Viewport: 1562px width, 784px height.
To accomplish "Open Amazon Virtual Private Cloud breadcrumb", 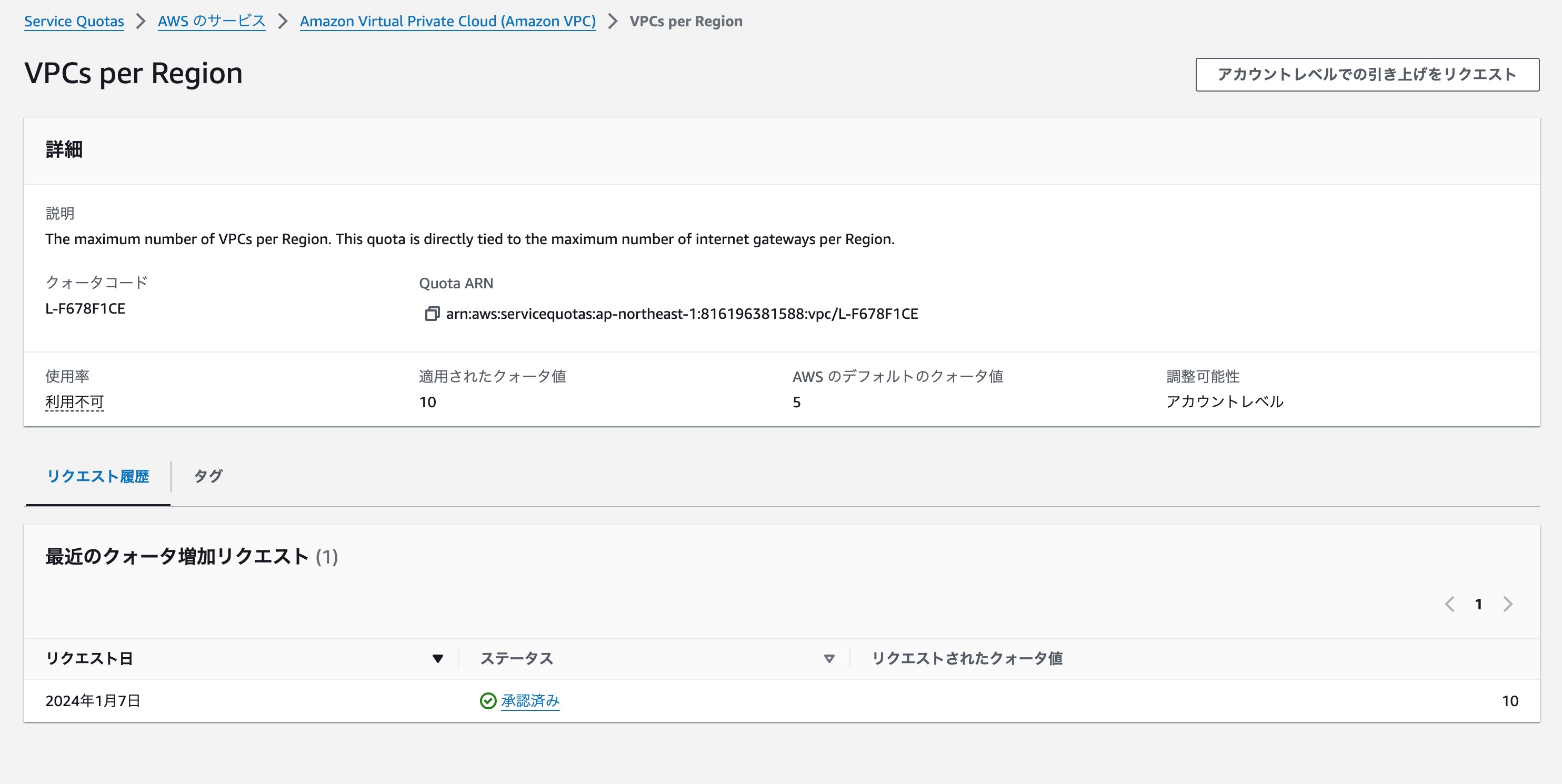I will click(x=447, y=21).
